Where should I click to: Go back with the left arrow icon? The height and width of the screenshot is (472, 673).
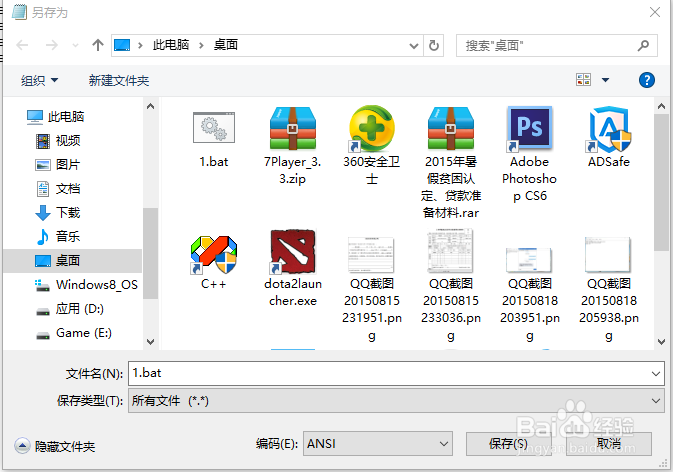point(22,45)
